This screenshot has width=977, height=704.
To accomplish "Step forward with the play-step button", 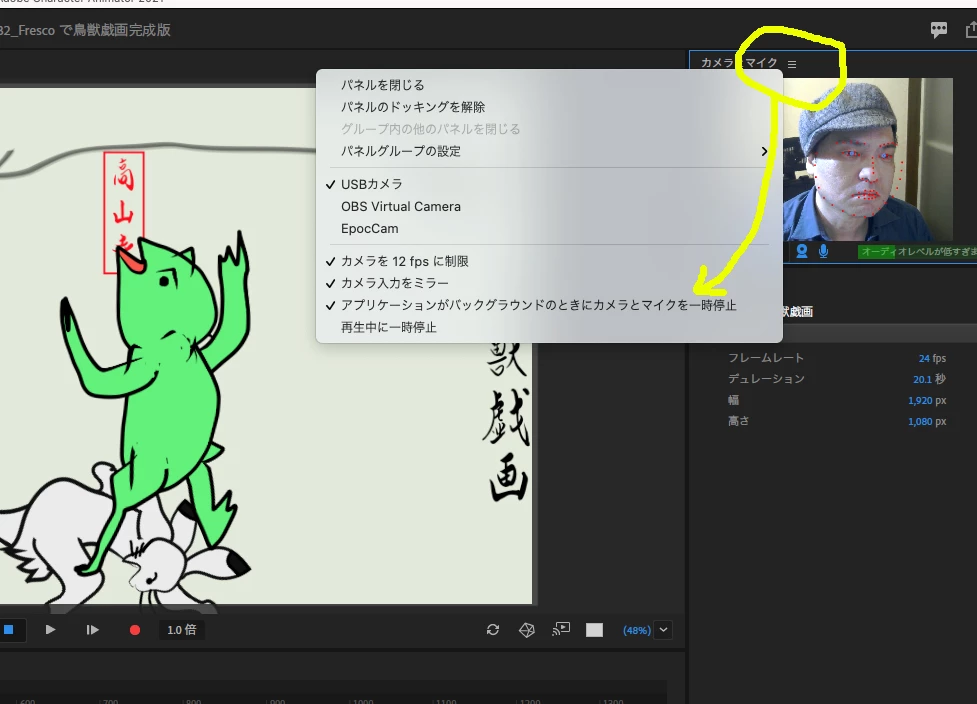I will [92, 630].
